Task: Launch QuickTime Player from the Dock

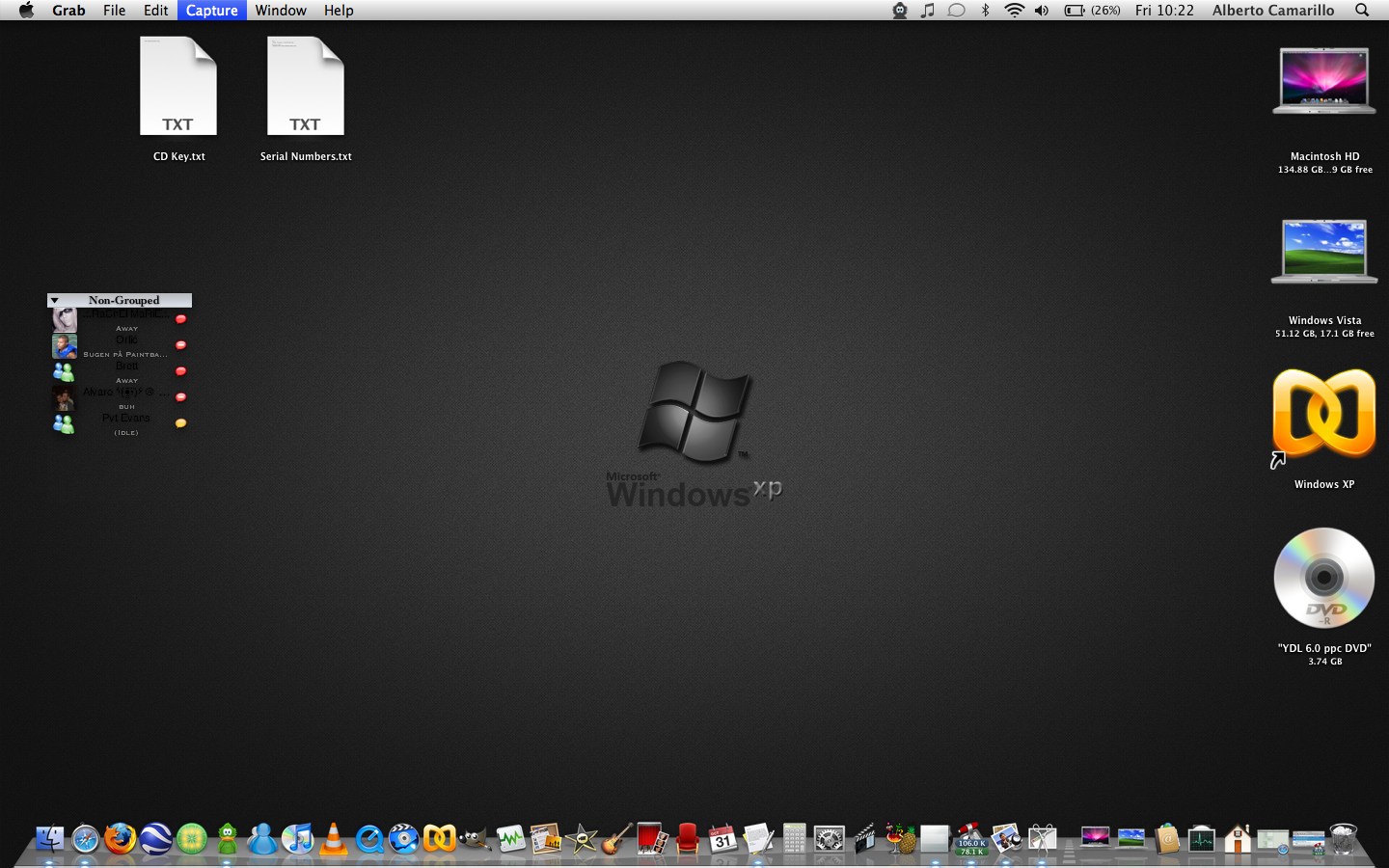Action: [x=368, y=839]
